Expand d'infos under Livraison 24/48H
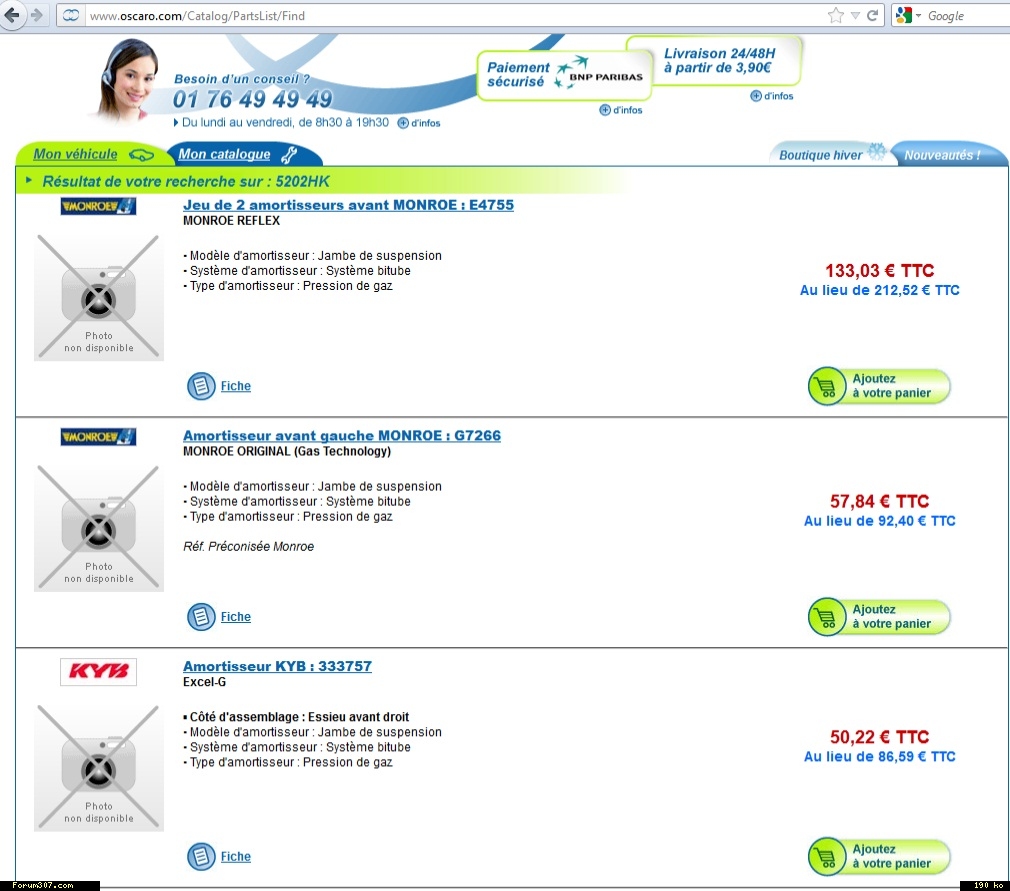 pos(772,96)
